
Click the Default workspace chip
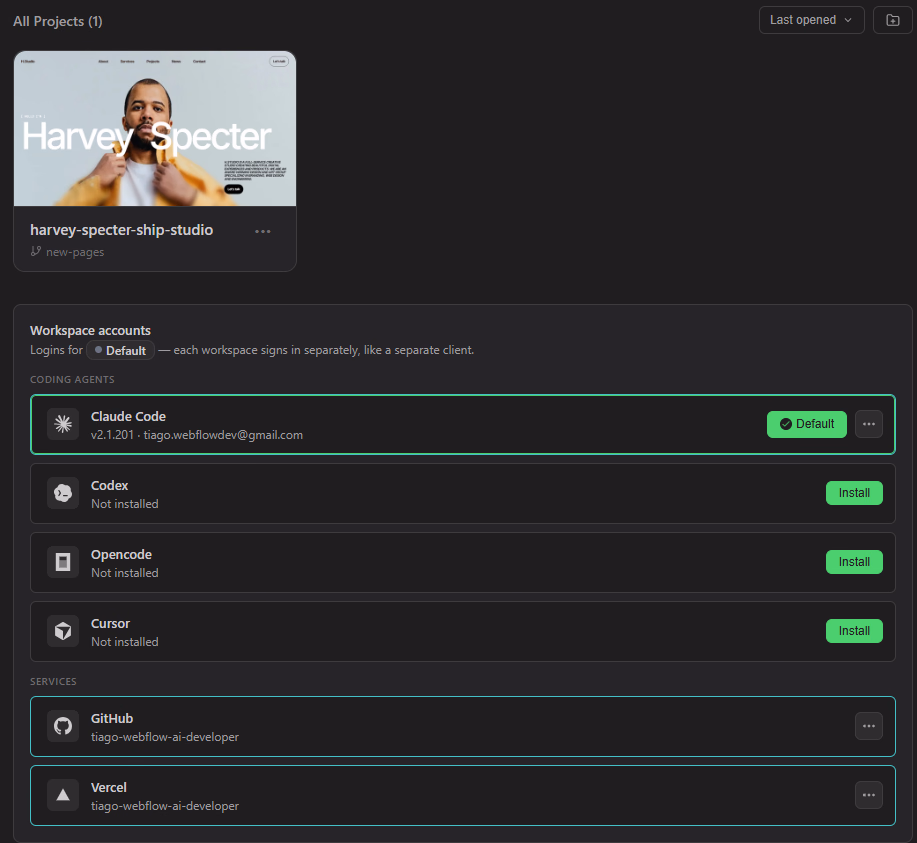(x=120, y=350)
